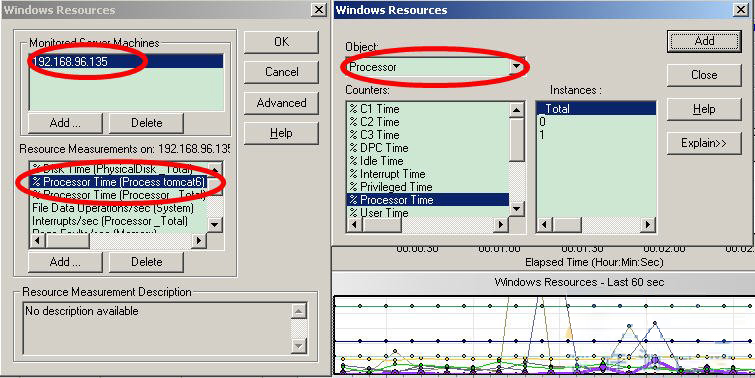Screen dimensions: 755x378
Task: Open the Object dropdown arrow next to Processor
Action: coord(516,67)
